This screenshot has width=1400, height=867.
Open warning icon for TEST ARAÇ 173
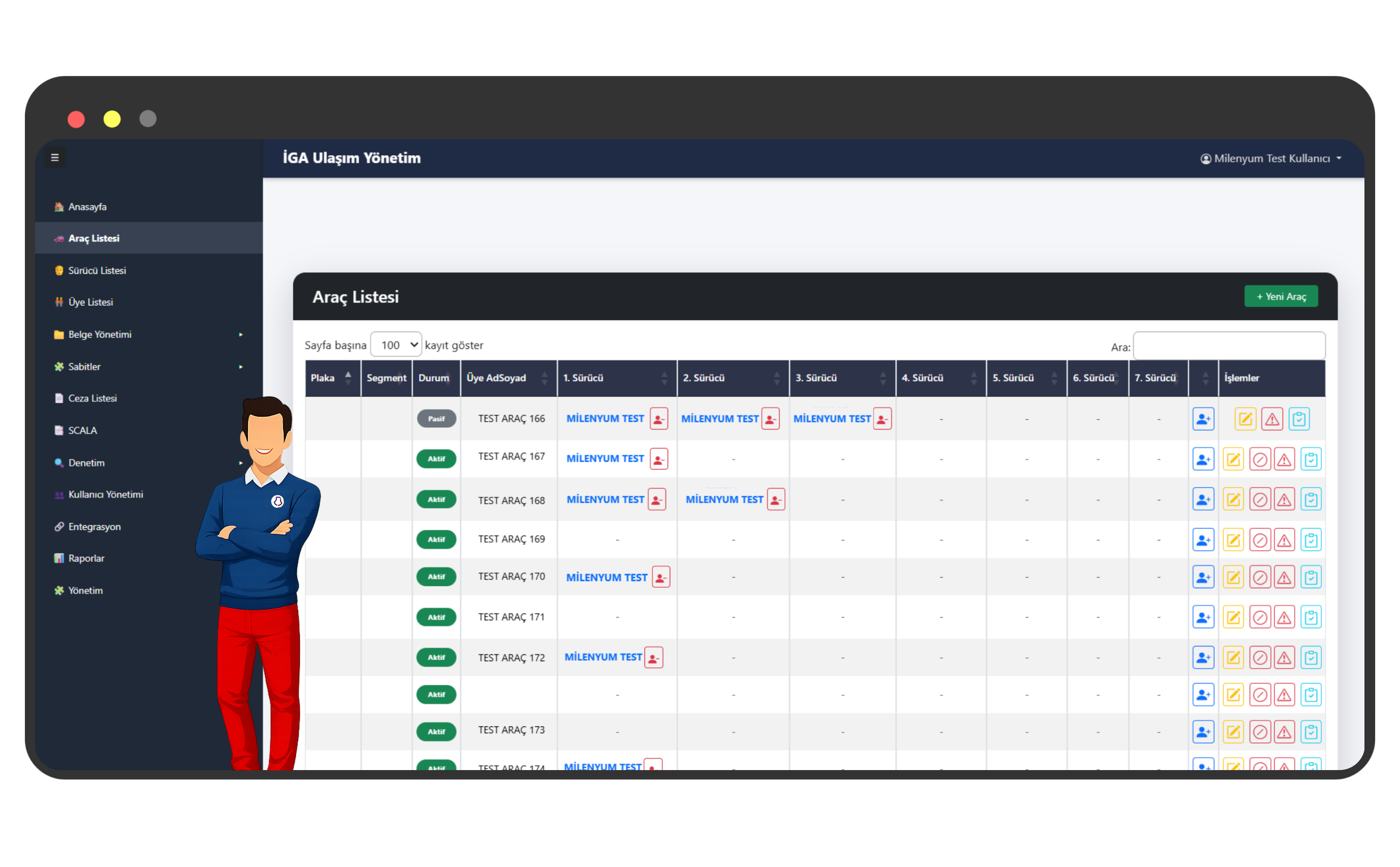[x=1284, y=732]
